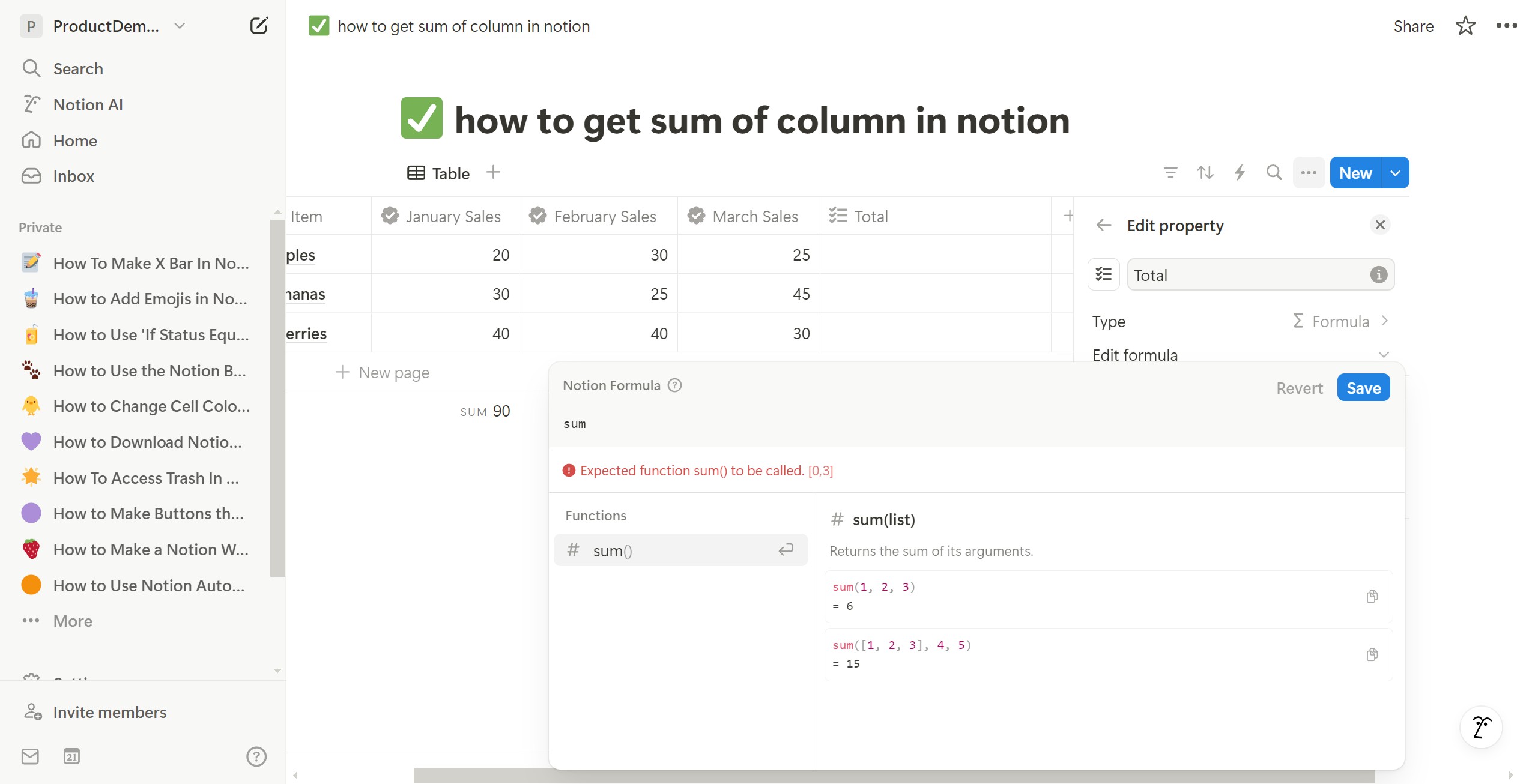Click the January Sales cell showing 20

445,255
